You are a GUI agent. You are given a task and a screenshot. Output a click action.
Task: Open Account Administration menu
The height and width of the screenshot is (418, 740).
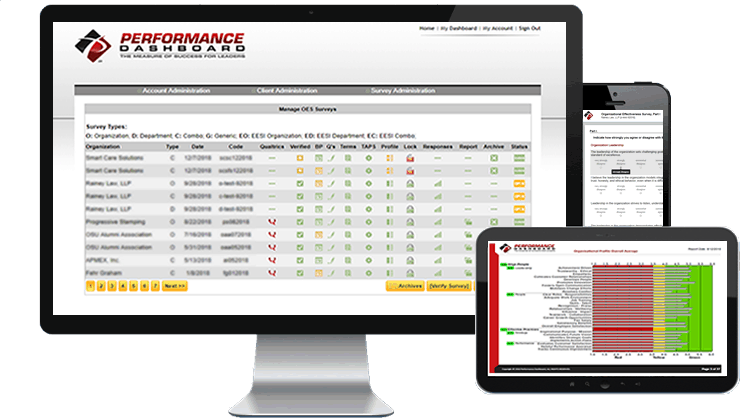click(x=176, y=91)
